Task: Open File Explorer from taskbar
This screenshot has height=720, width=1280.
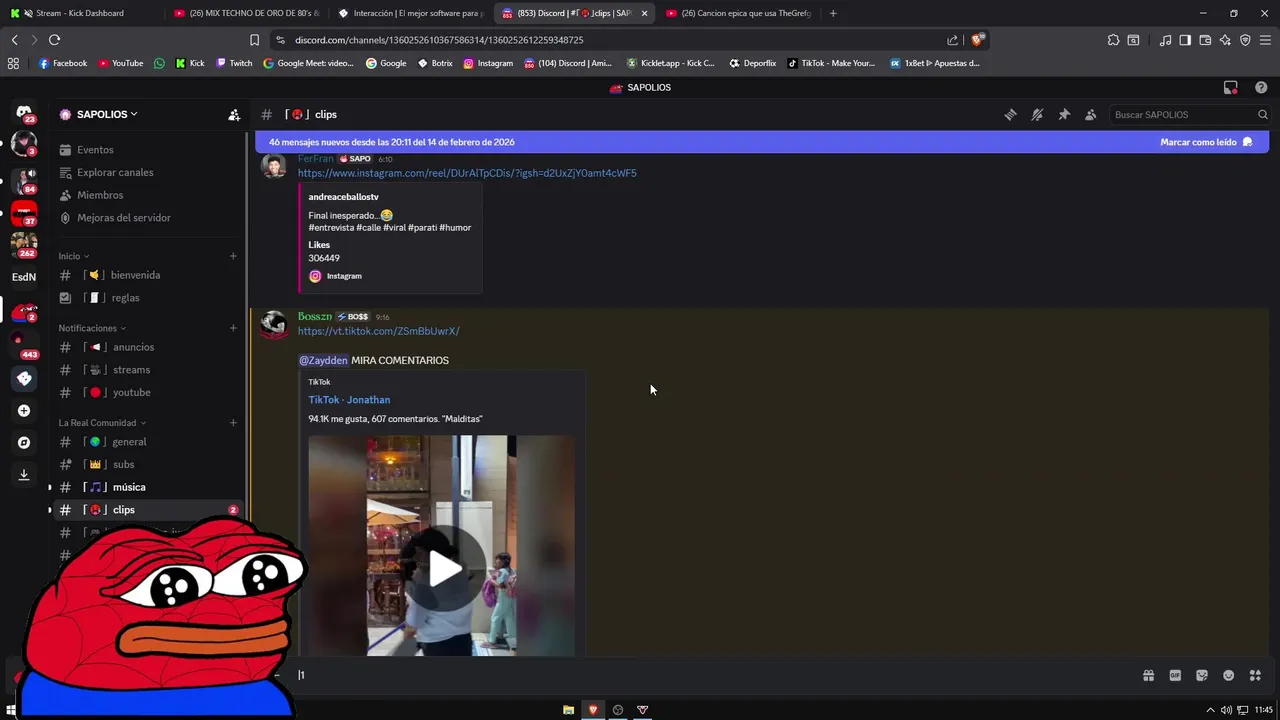Action: pos(568,710)
